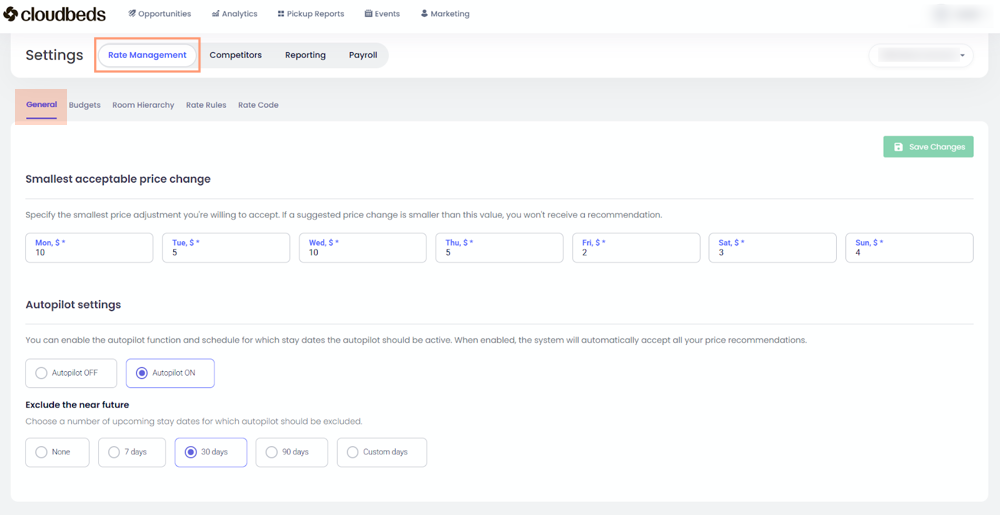Click the Cloudbeds logo

click(55, 14)
